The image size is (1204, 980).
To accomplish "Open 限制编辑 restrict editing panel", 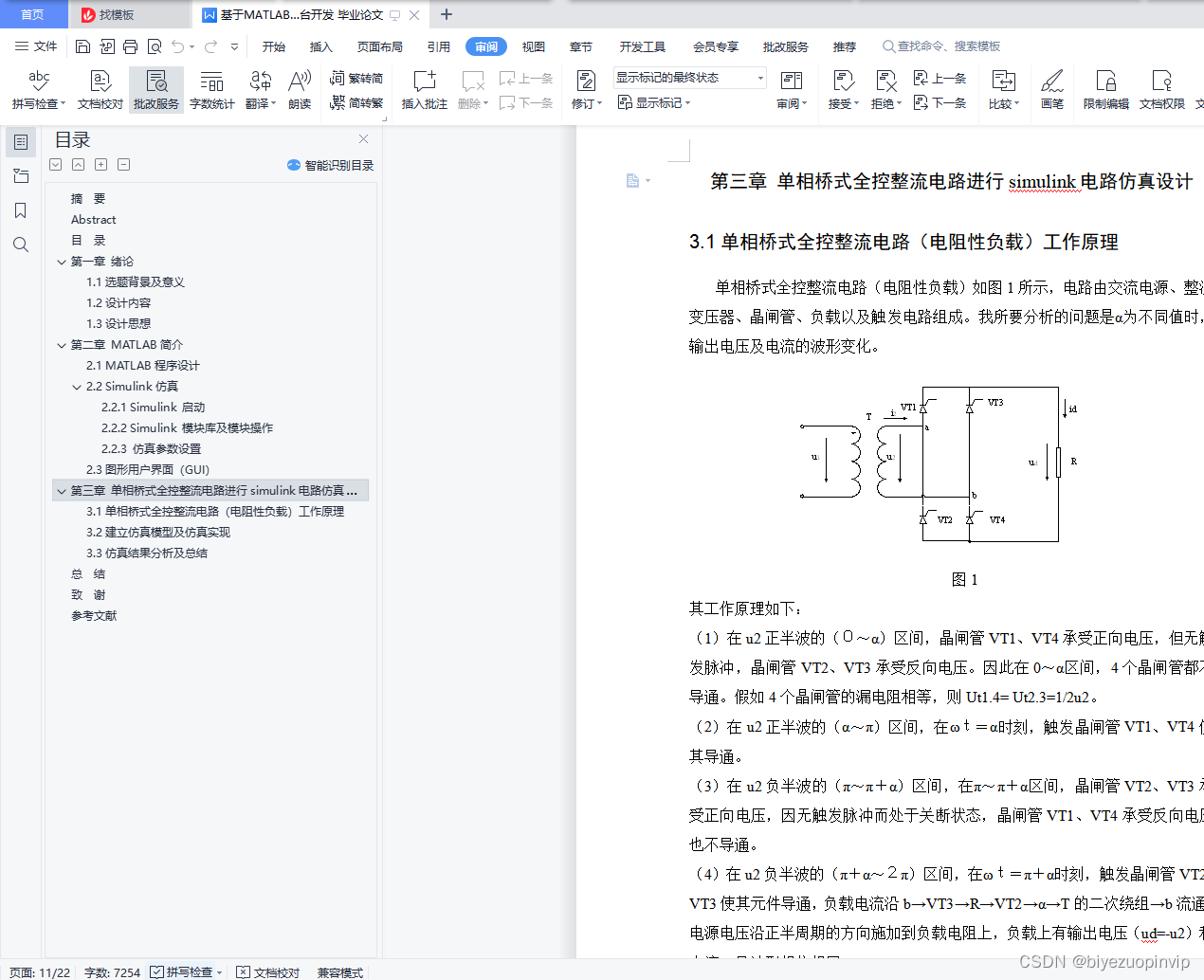I will coord(1105,90).
